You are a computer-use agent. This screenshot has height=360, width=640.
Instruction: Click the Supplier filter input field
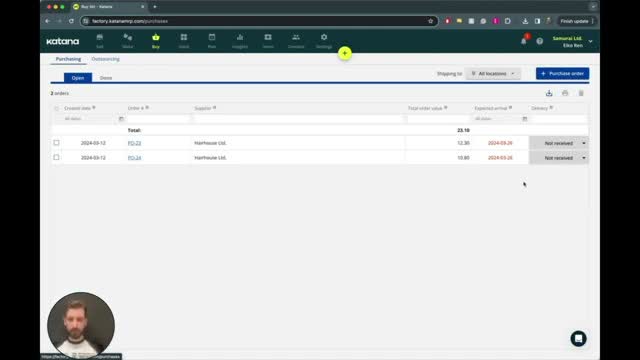tap(299, 119)
